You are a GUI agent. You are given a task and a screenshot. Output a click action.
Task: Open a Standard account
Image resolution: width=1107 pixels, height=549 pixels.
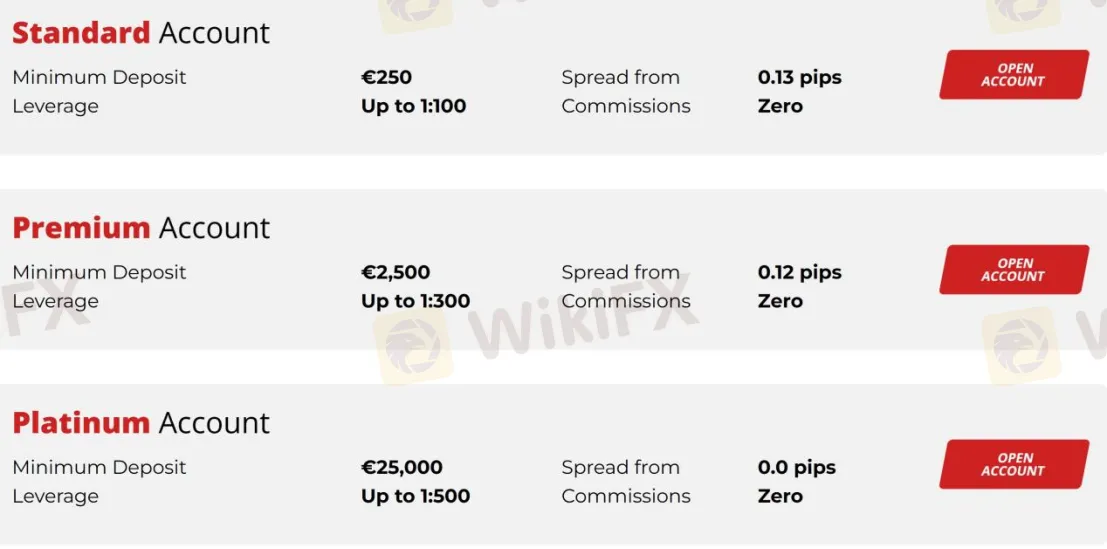point(1014,75)
